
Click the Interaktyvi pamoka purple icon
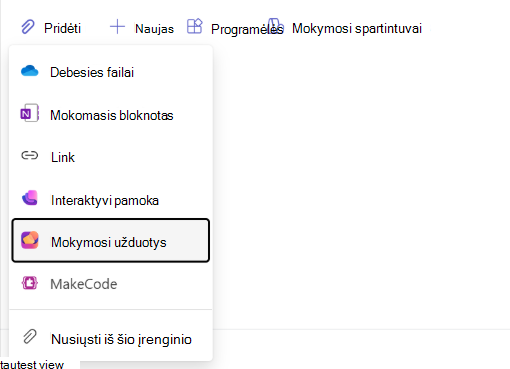point(30,198)
